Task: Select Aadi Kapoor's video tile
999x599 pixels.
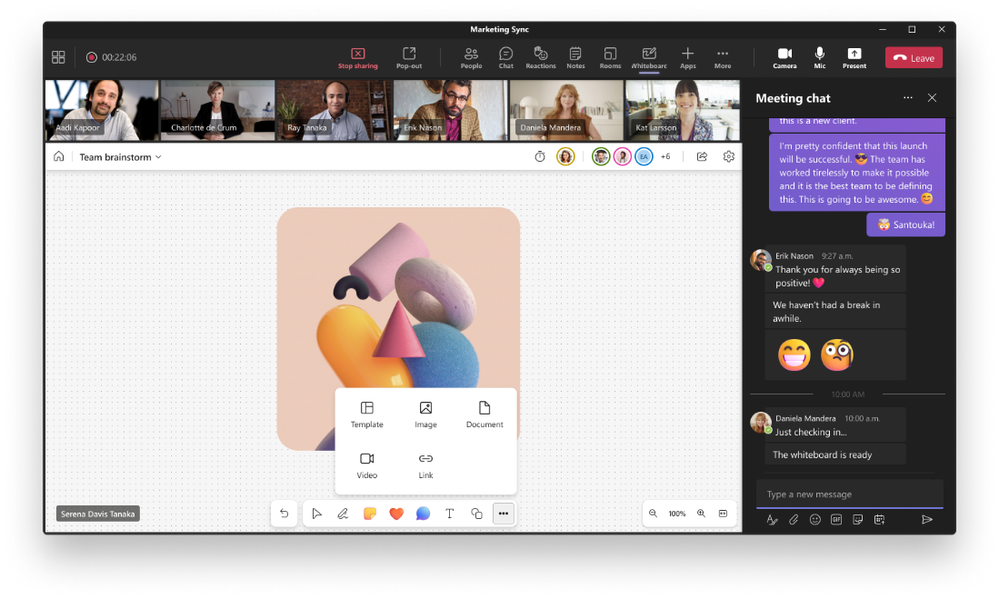Action: 101,110
